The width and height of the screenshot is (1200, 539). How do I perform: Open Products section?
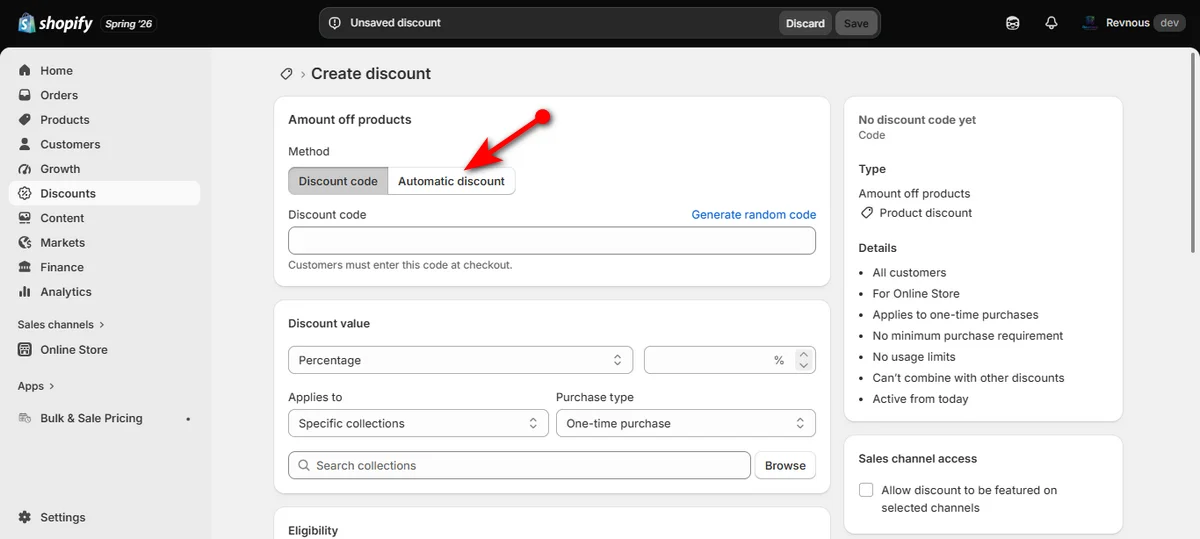pyautogui.click(x=105, y=120)
